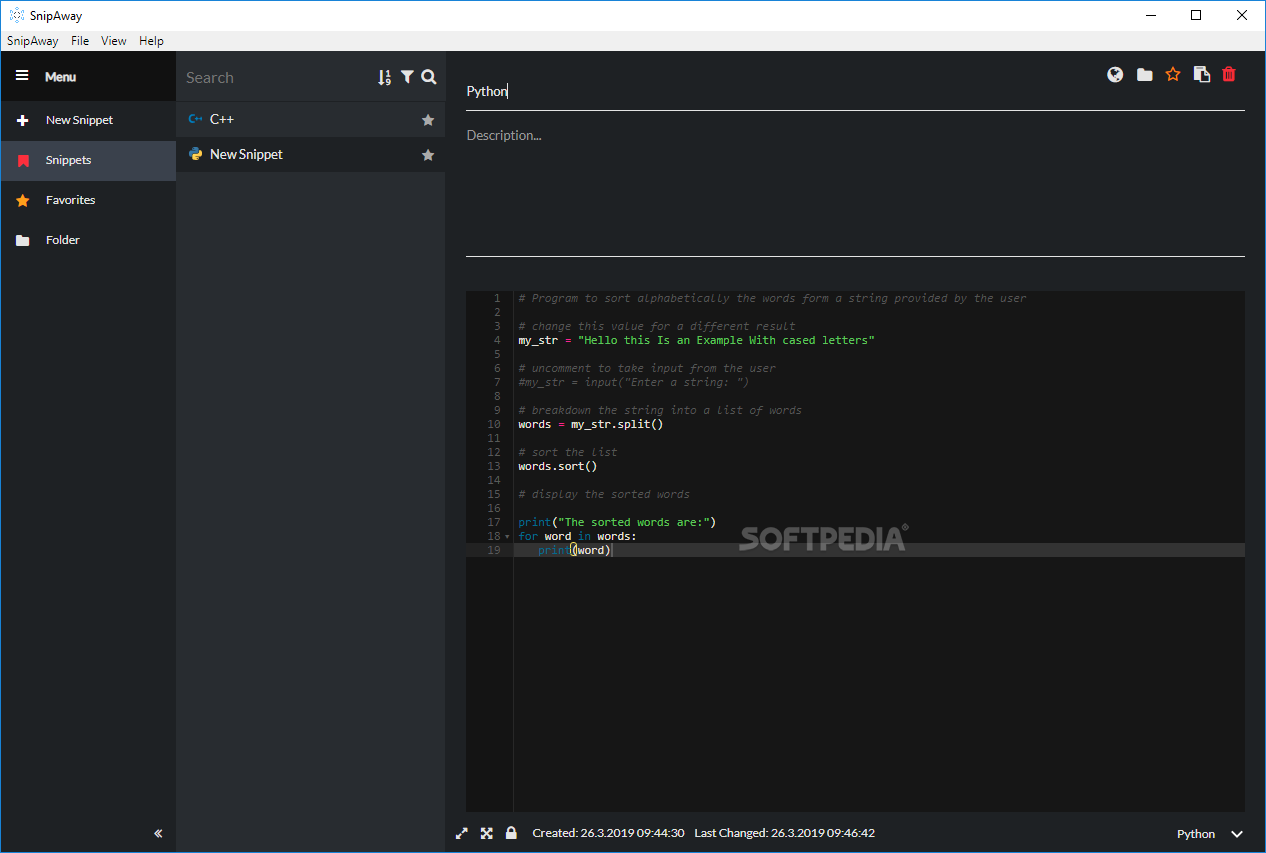Click the Created timestamp in status bar
The width and height of the screenshot is (1266, 853).
pos(608,833)
